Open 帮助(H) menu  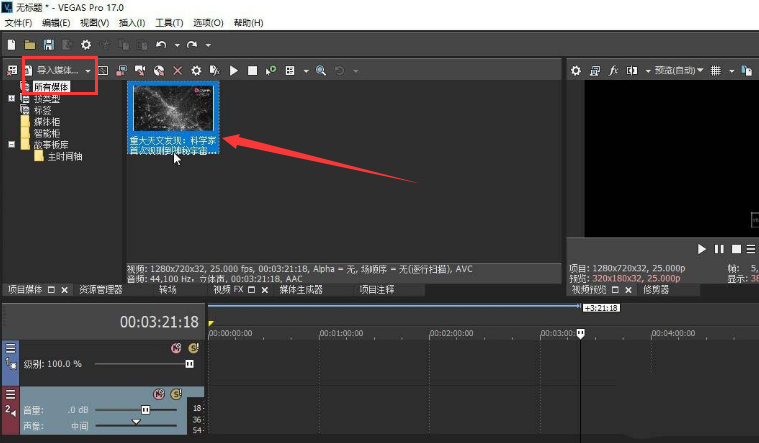tap(248, 23)
